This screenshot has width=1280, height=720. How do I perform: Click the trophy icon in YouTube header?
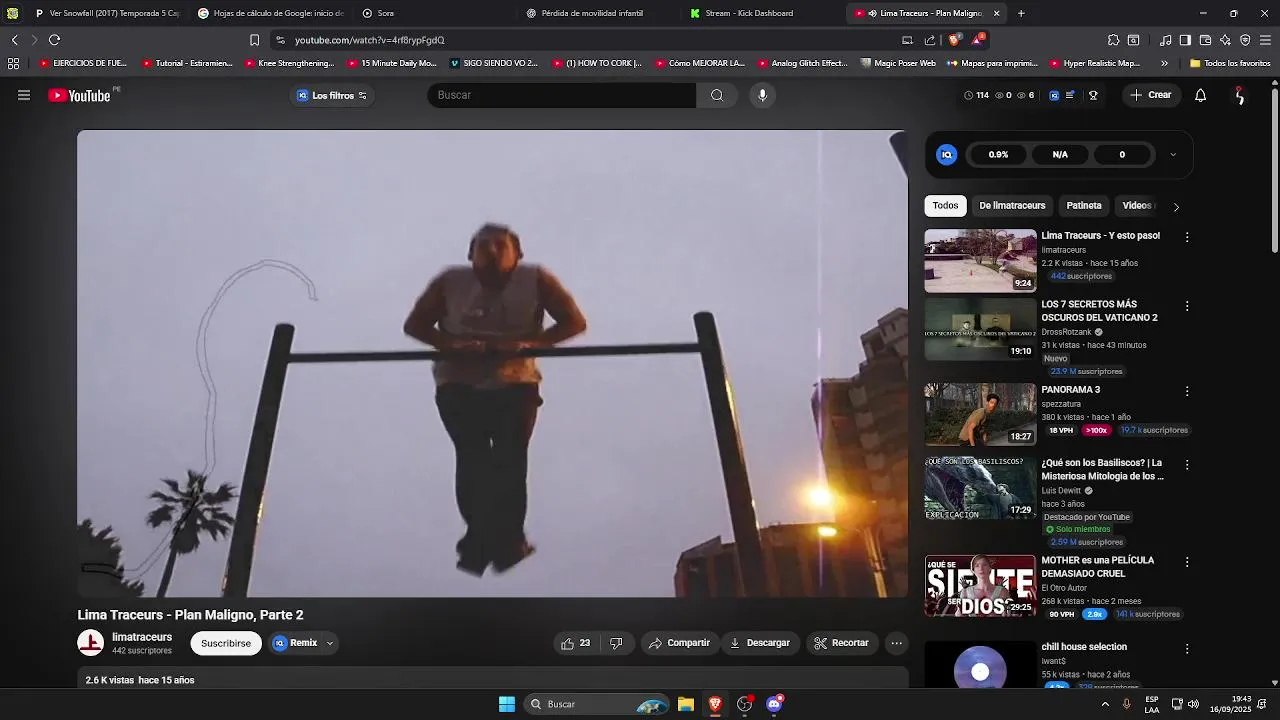(x=1093, y=95)
